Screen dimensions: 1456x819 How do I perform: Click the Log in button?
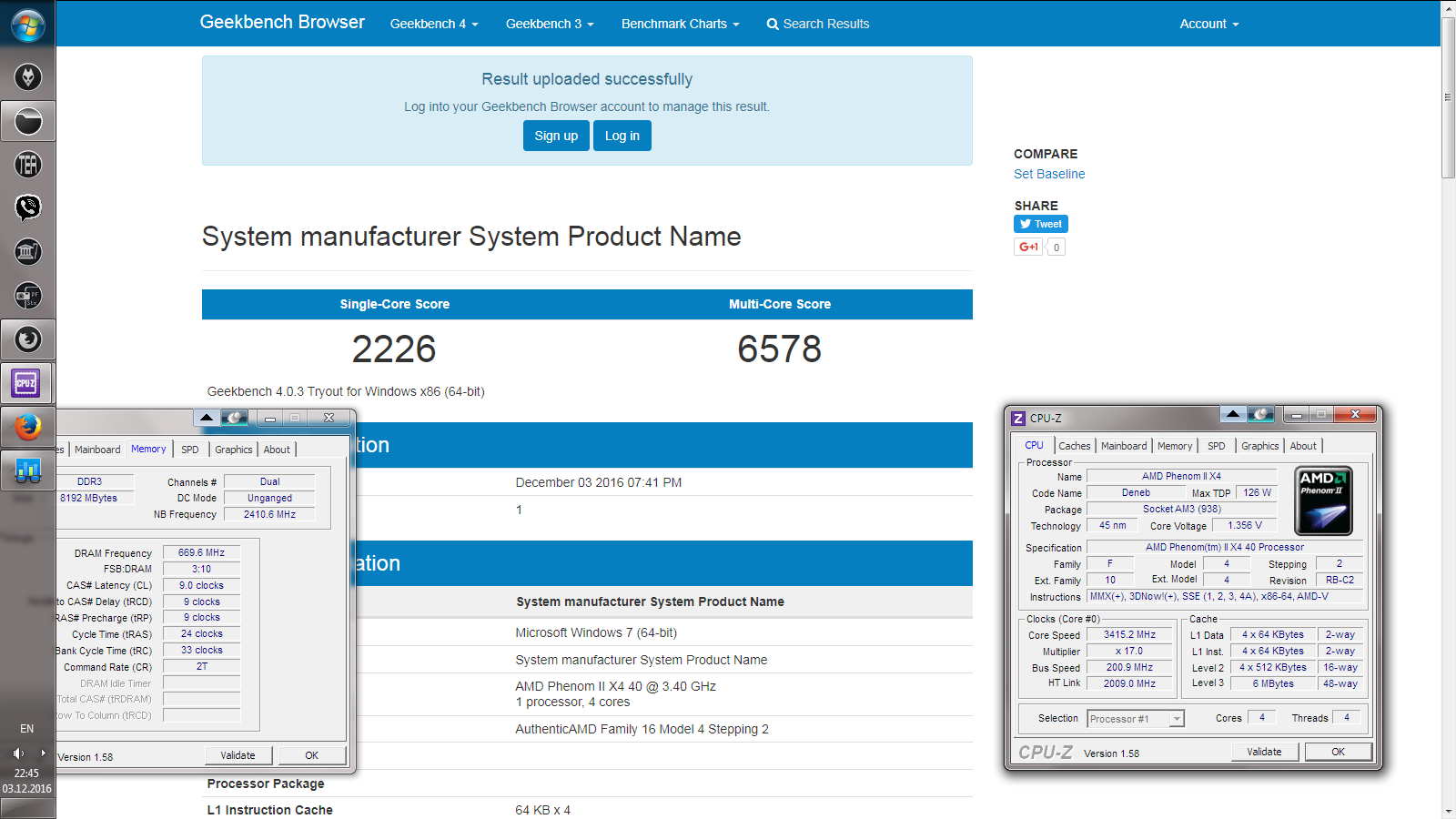[x=622, y=136]
